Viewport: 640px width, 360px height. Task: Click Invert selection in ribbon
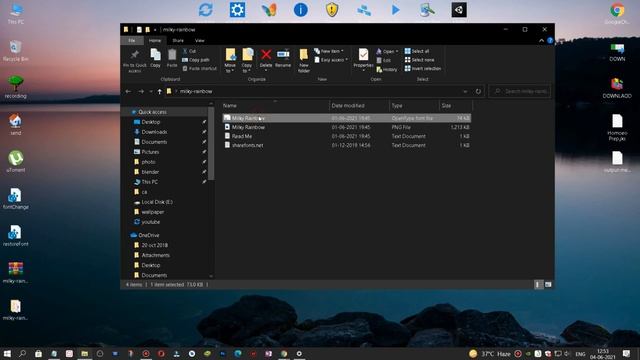(x=422, y=68)
